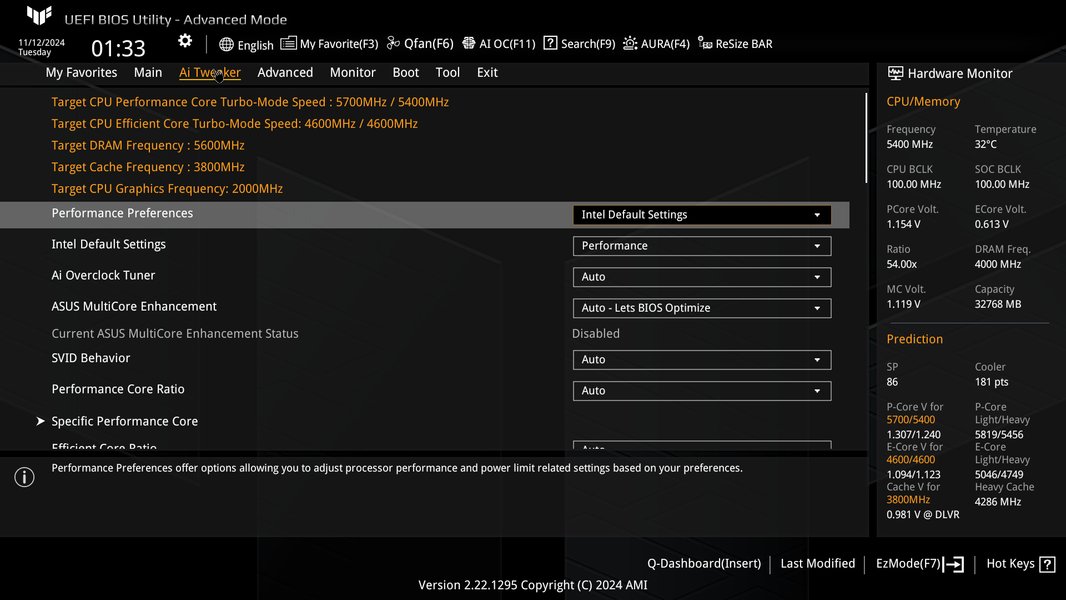1066x600 pixels.
Task: Select the Performance Preferences row label
Action: [x=122, y=213]
